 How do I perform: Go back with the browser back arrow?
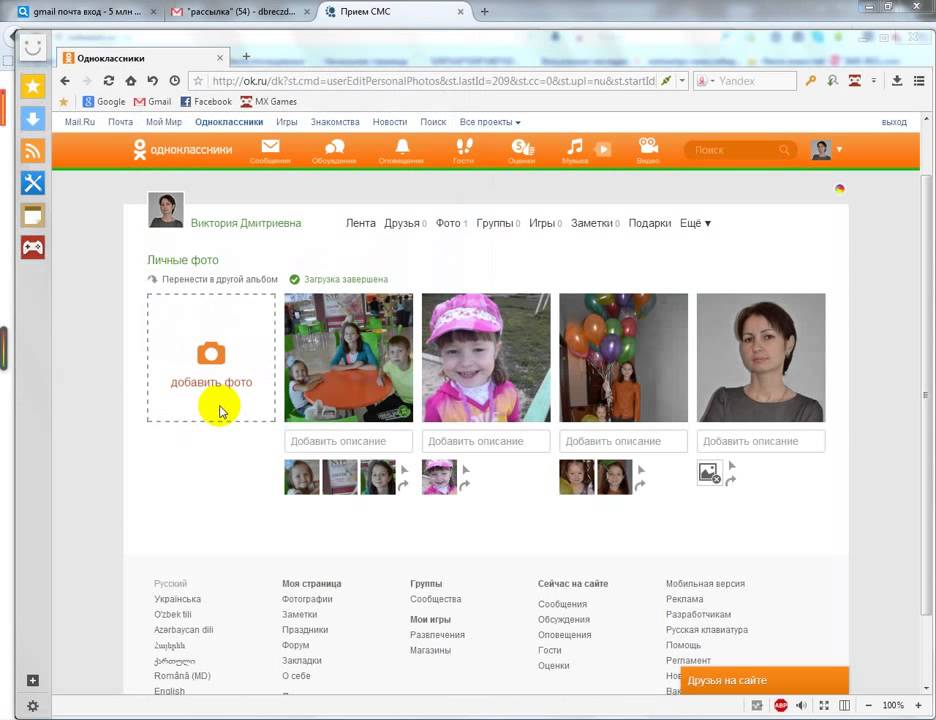pos(65,81)
